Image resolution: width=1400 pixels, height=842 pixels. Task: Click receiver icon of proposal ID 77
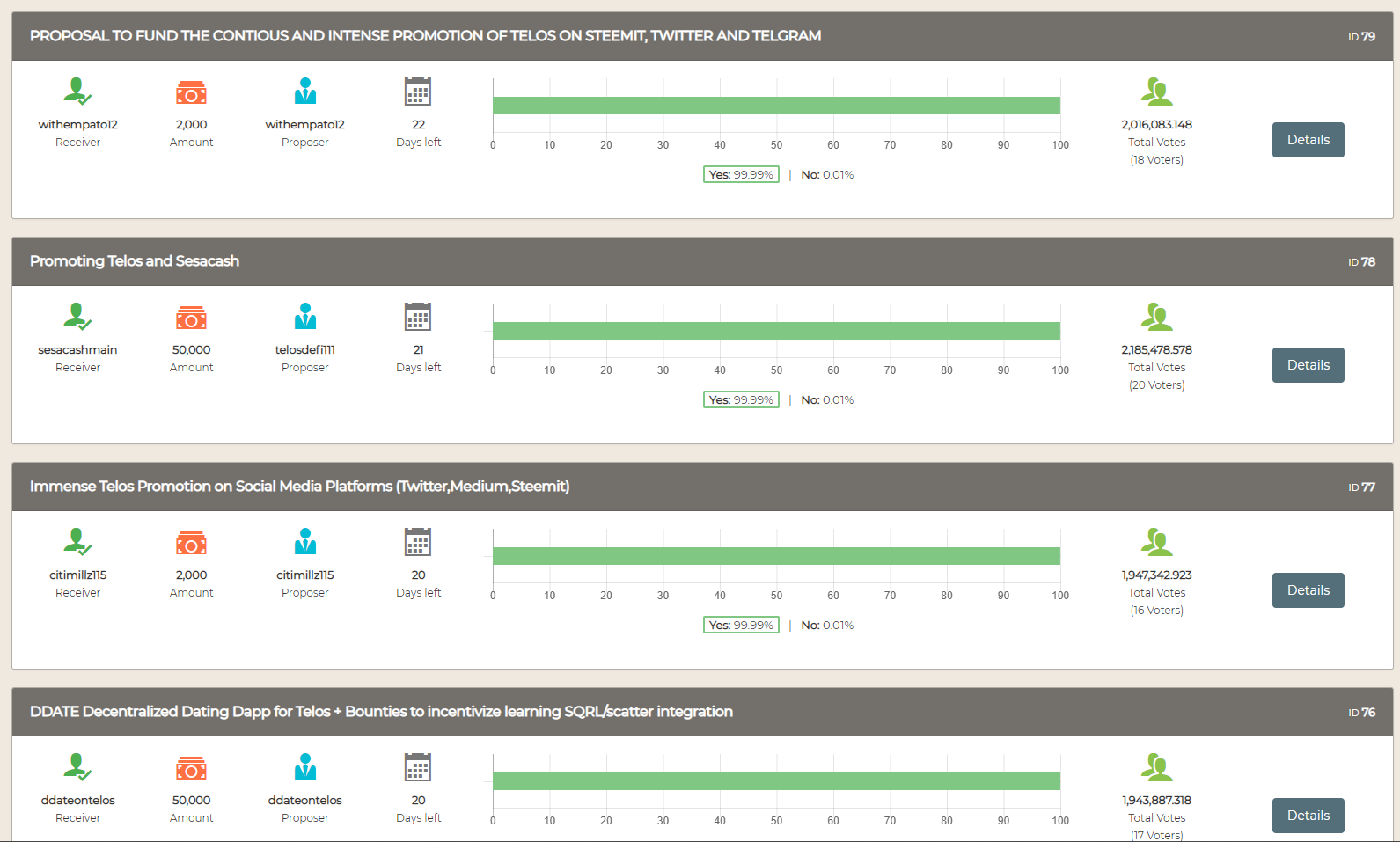[x=77, y=542]
